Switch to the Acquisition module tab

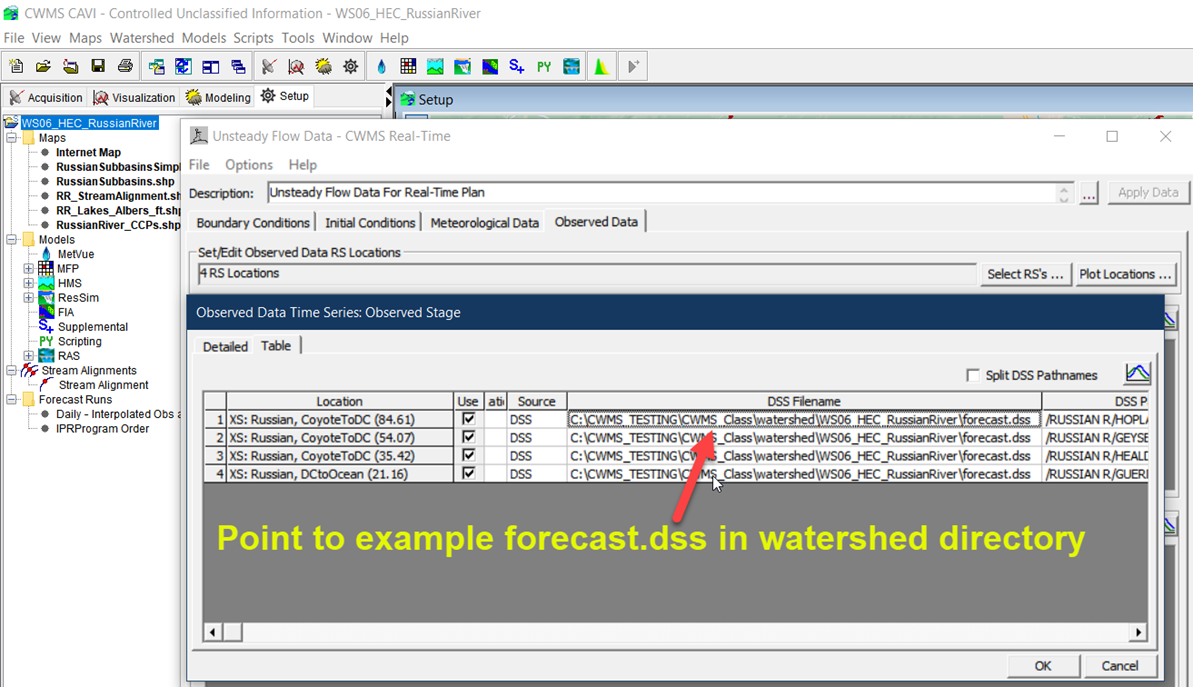(x=46, y=97)
